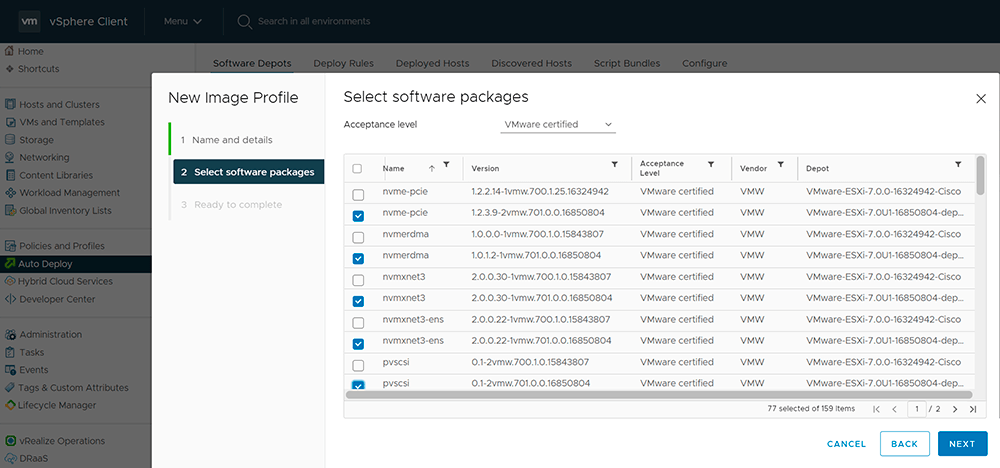Click the search magnifier icon
The width and height of the screenshot is (1000, 468).
tap(244, 22)
